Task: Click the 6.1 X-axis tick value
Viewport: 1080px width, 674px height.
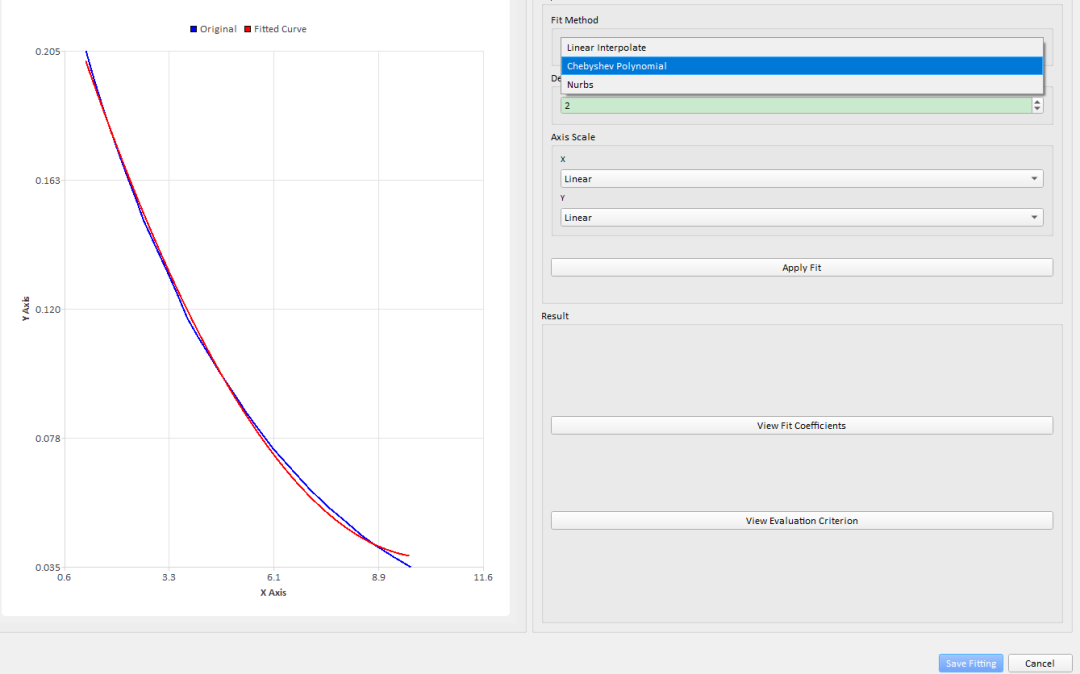Action: tap(273, 578)
